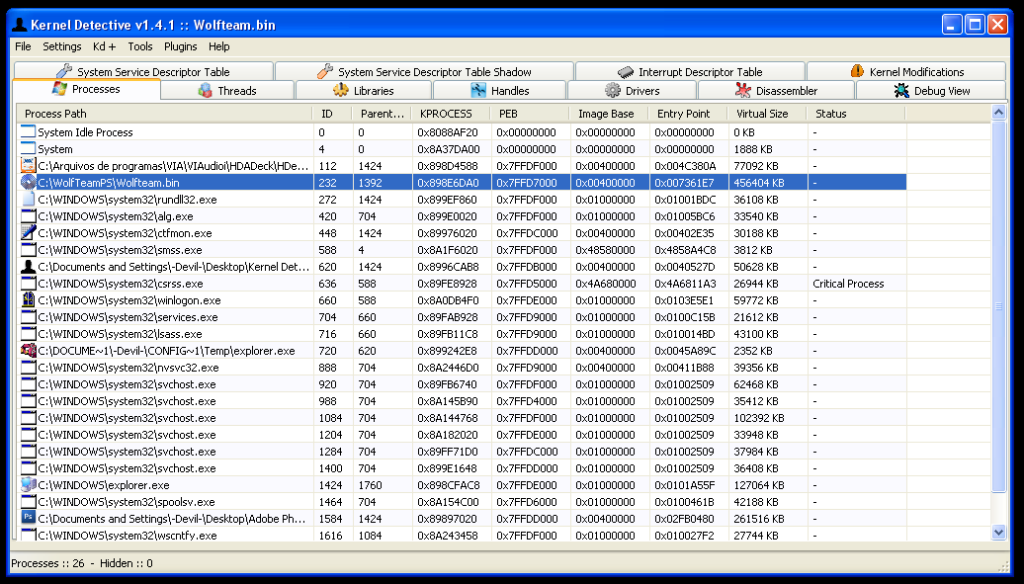The width and height of the screenshot is (1024, 584).
Task: Sort by Process Path column header
Action: (x=56, y=114)
